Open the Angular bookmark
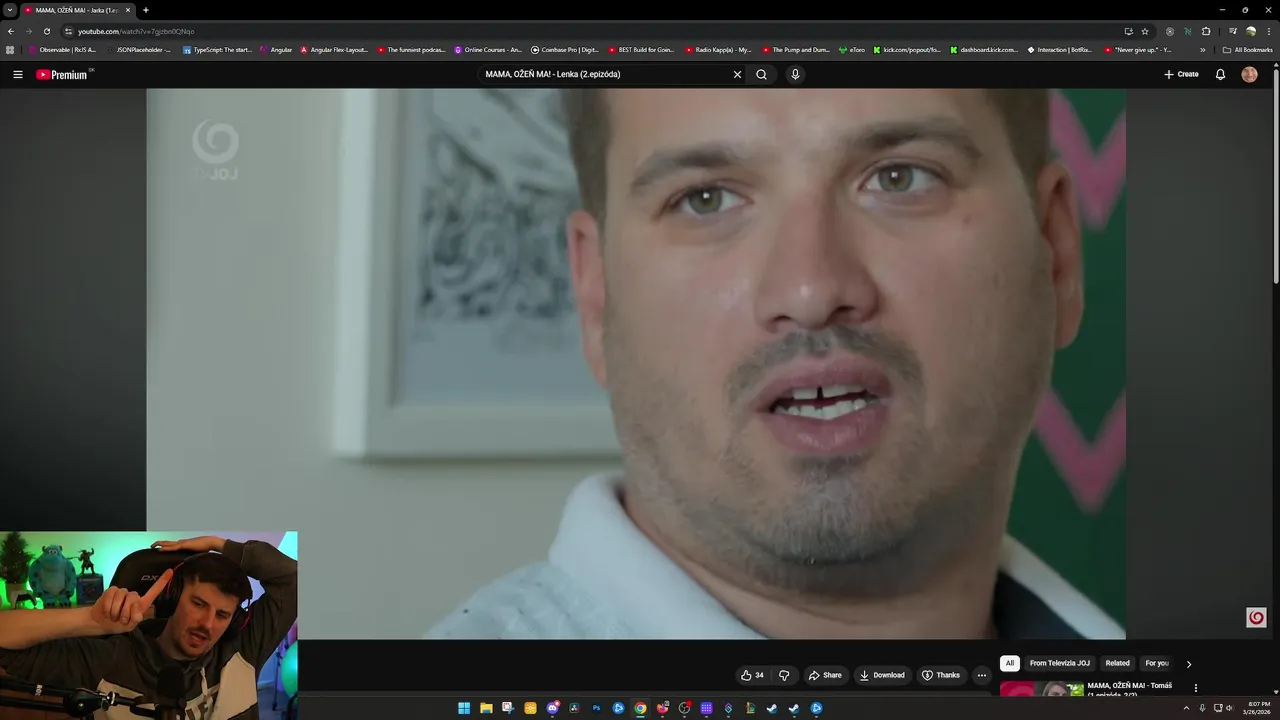The image size is (1280, 720). tap(276, 49)
